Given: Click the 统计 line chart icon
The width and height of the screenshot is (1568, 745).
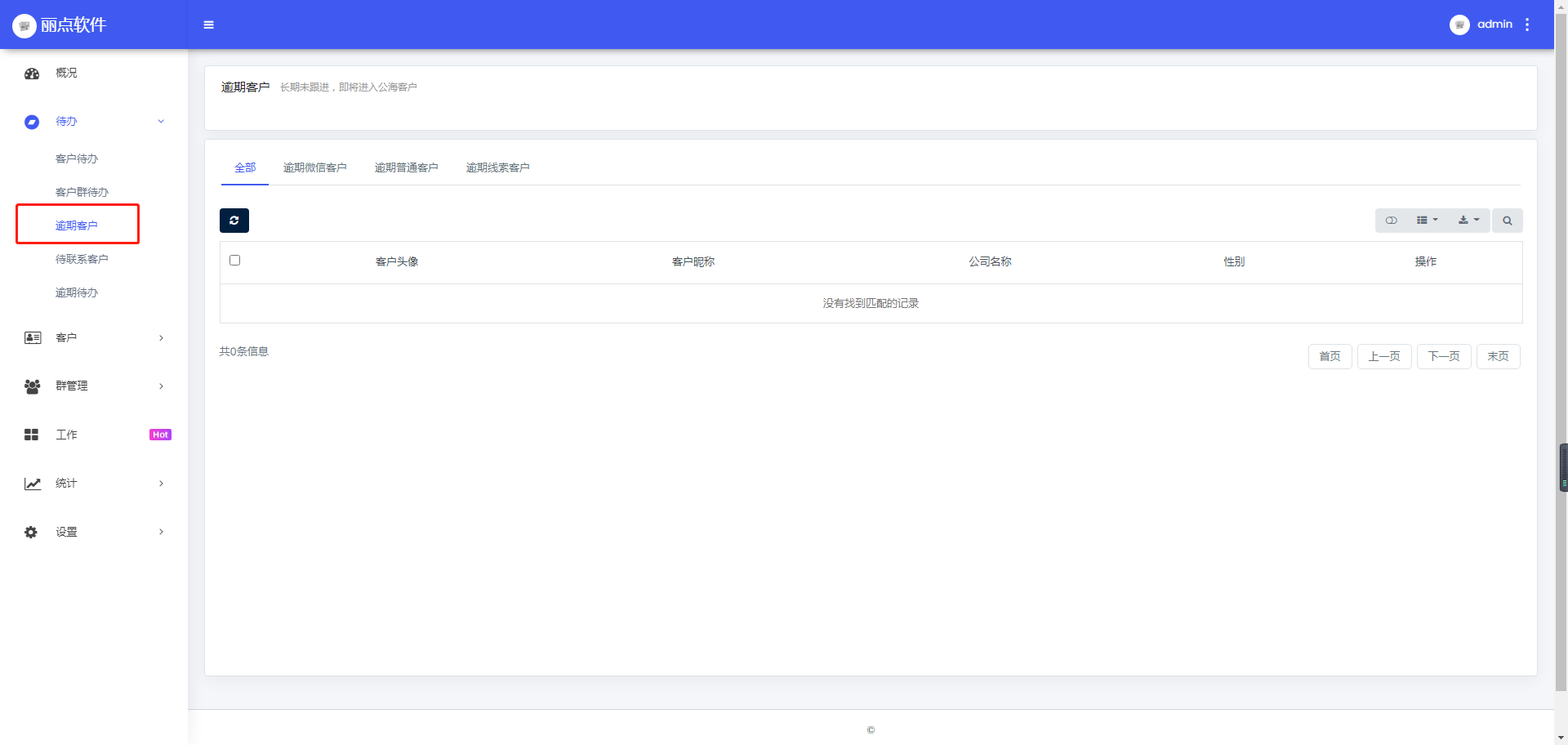Looking at the screenshot, I should [32, 484].
